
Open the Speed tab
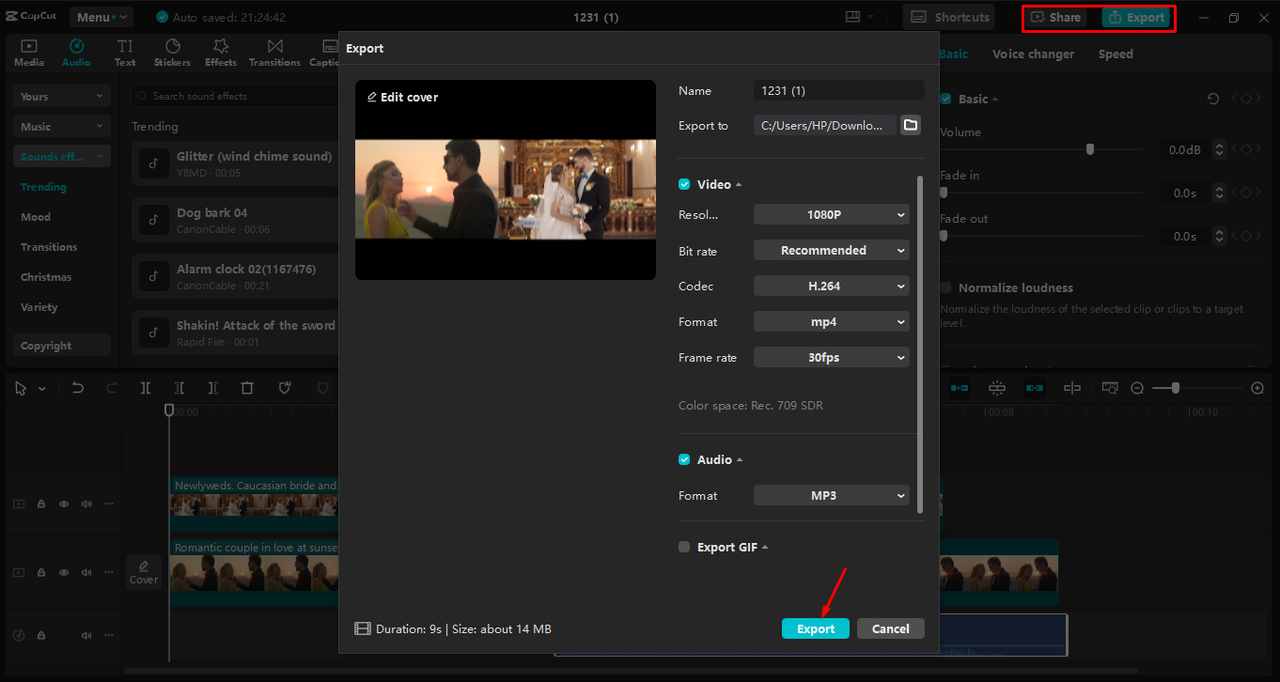pos(1116,54)
